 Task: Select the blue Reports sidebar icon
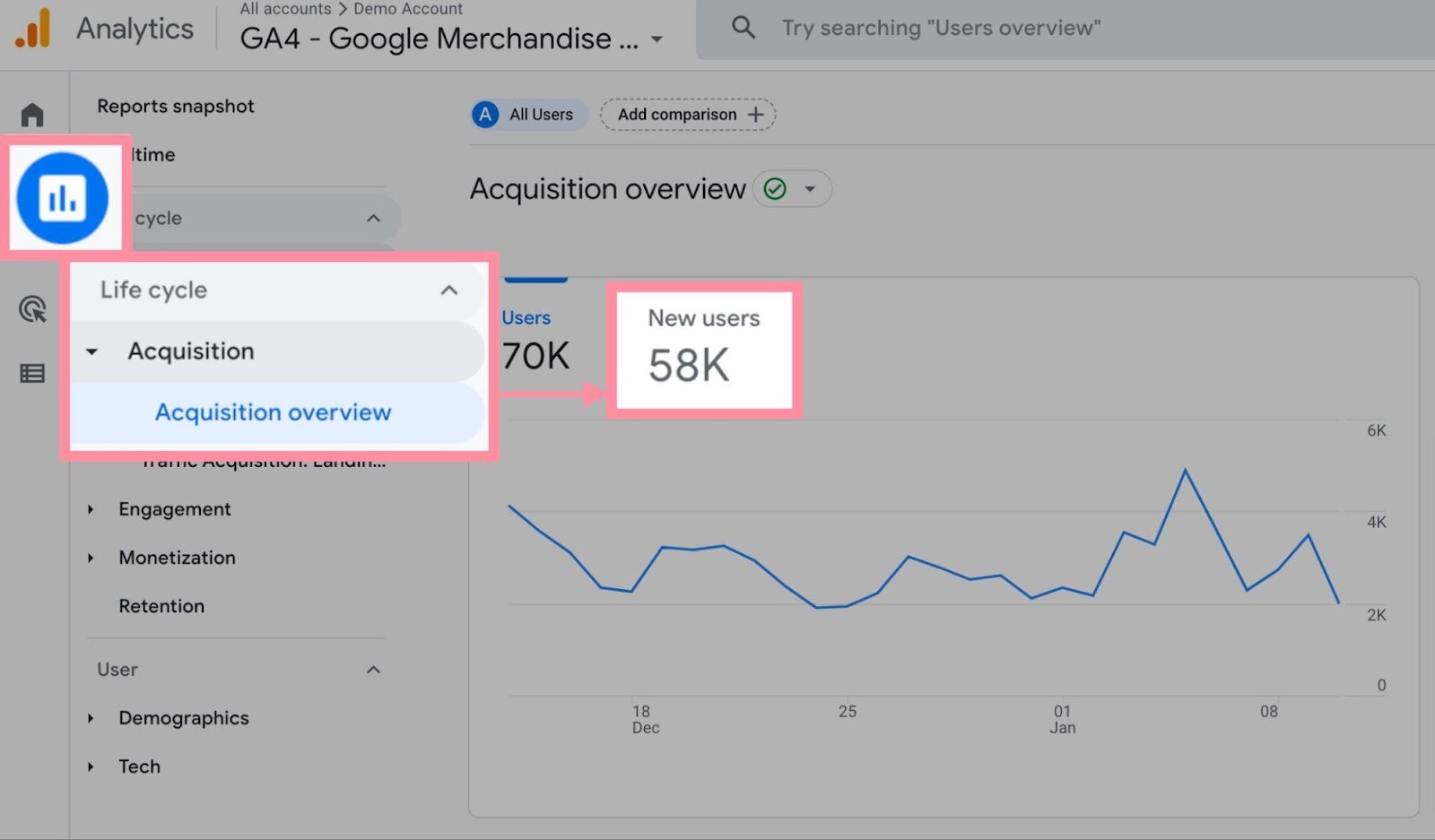pos(65,197)
